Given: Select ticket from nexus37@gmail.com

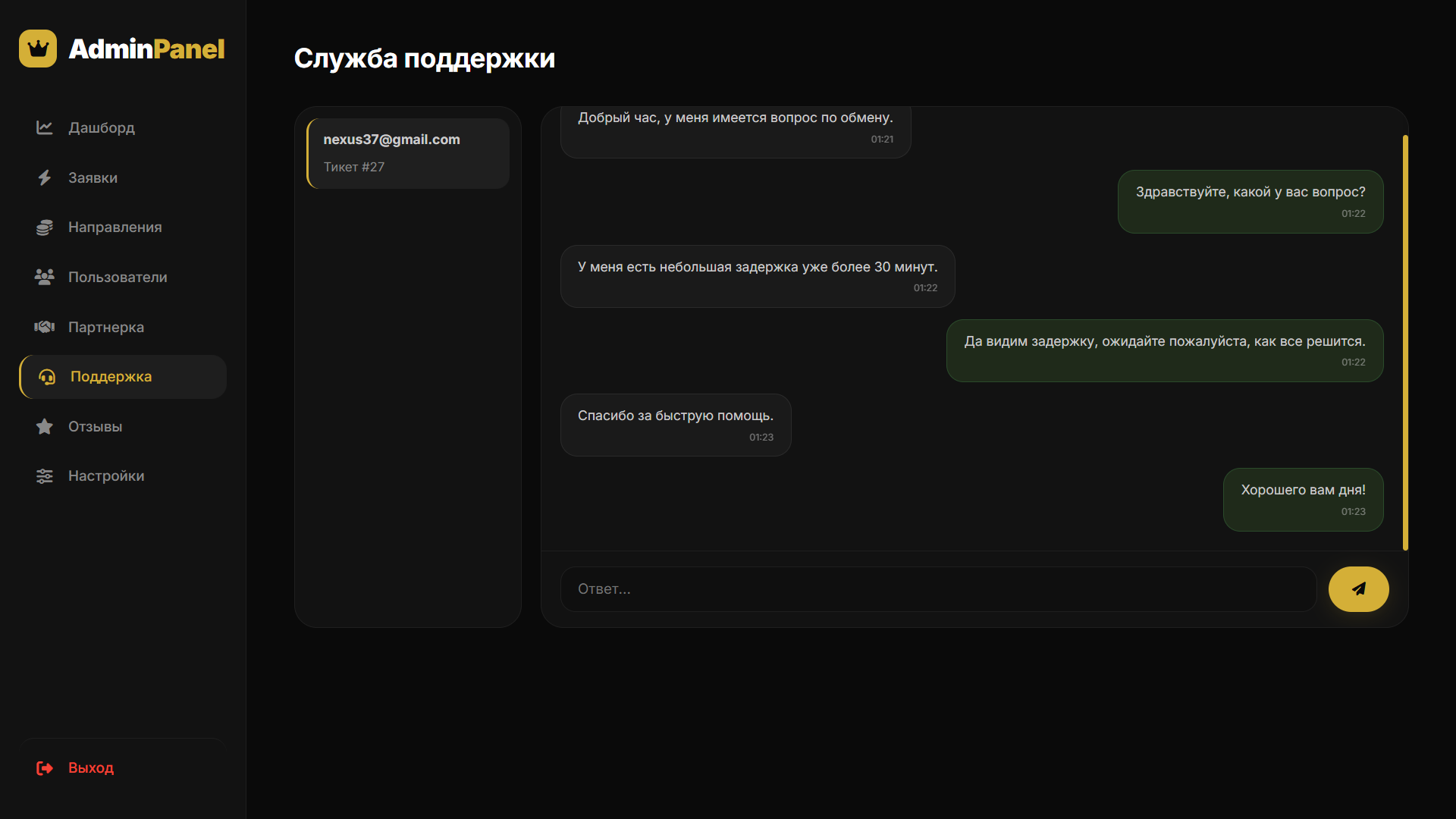Looking at the screenshot, I should tap(408, 153).
